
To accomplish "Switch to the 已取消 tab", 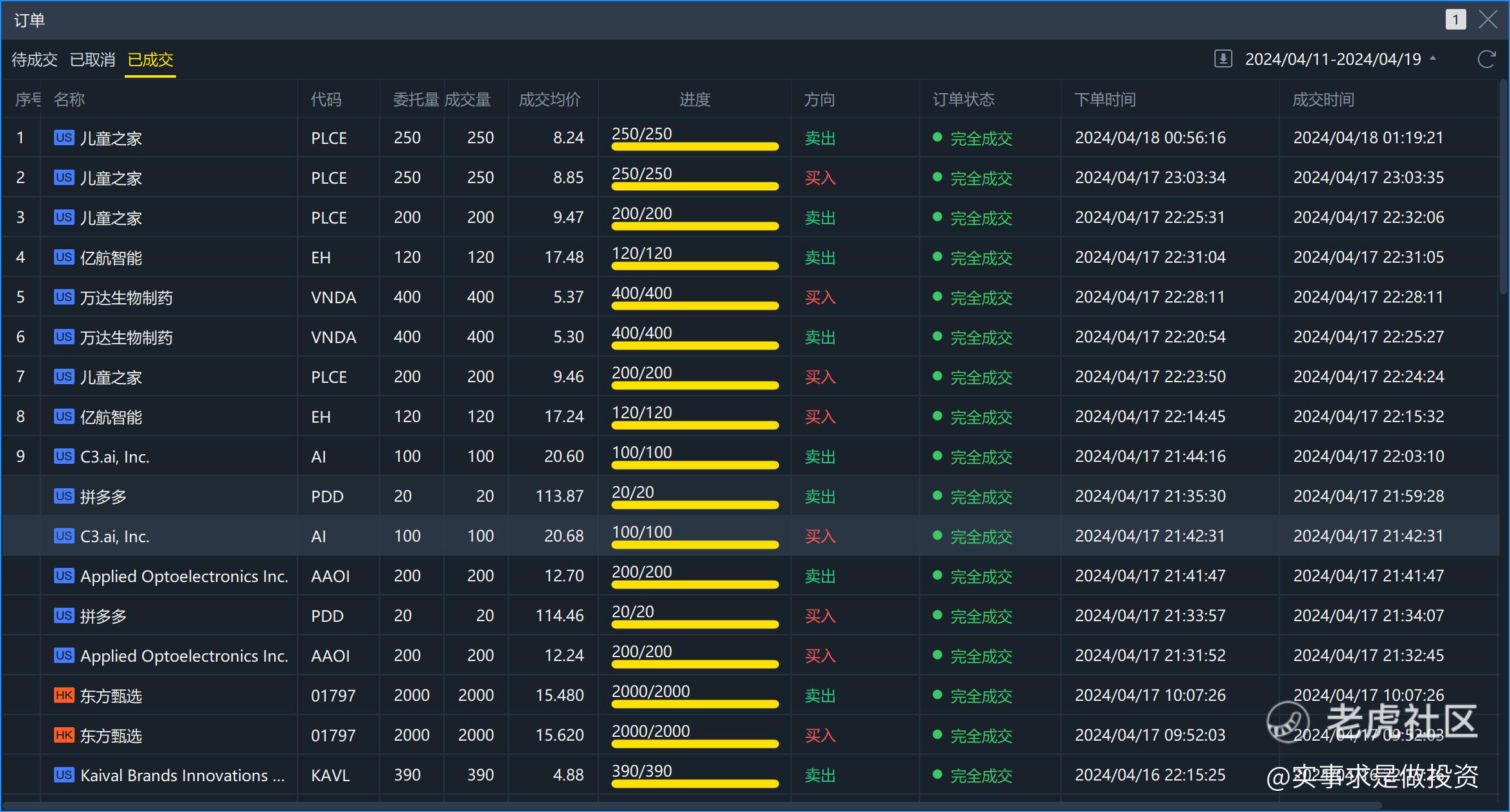I will [x=93, y=60].
